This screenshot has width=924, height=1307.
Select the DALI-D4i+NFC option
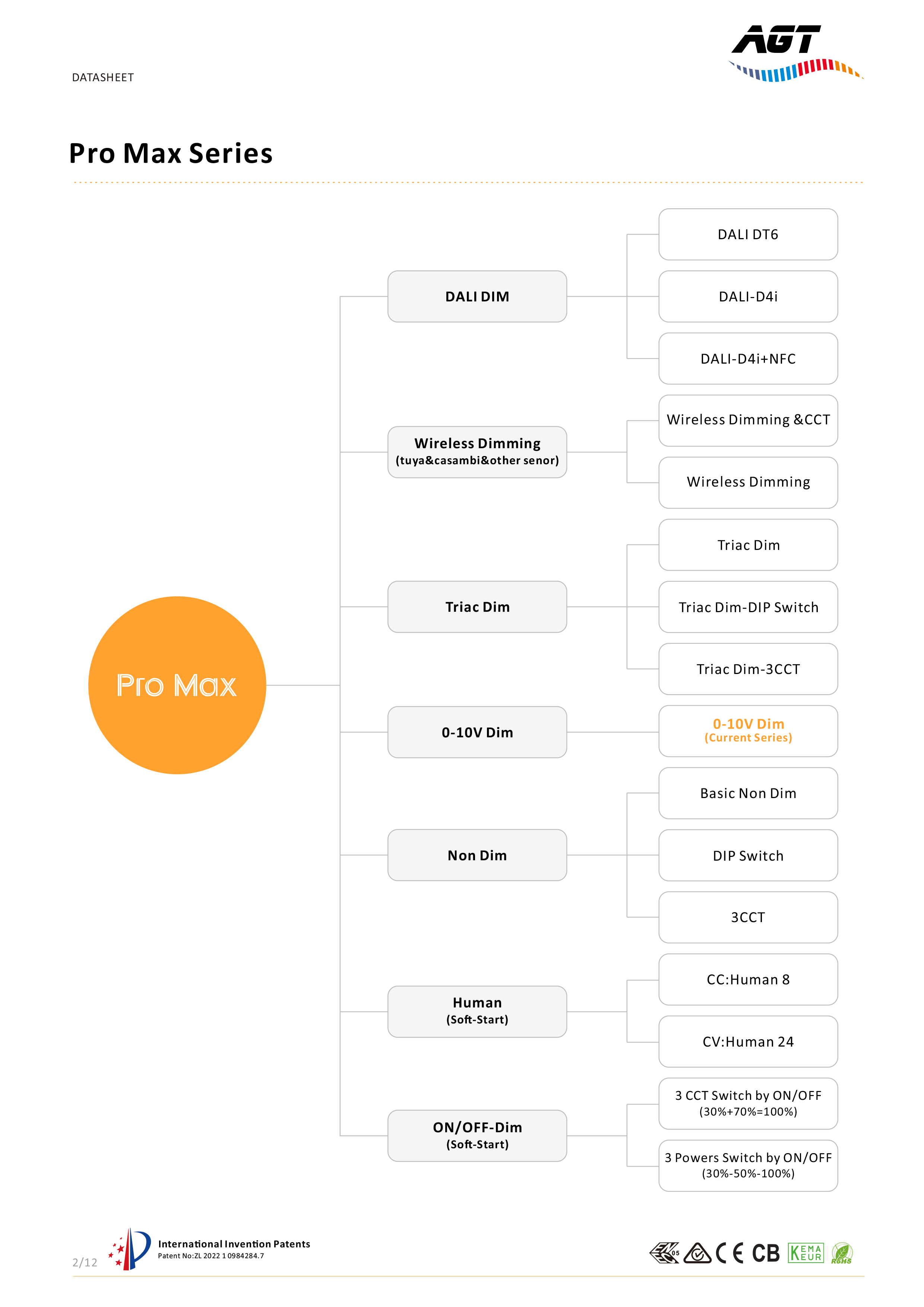click(x=748, y=359)
